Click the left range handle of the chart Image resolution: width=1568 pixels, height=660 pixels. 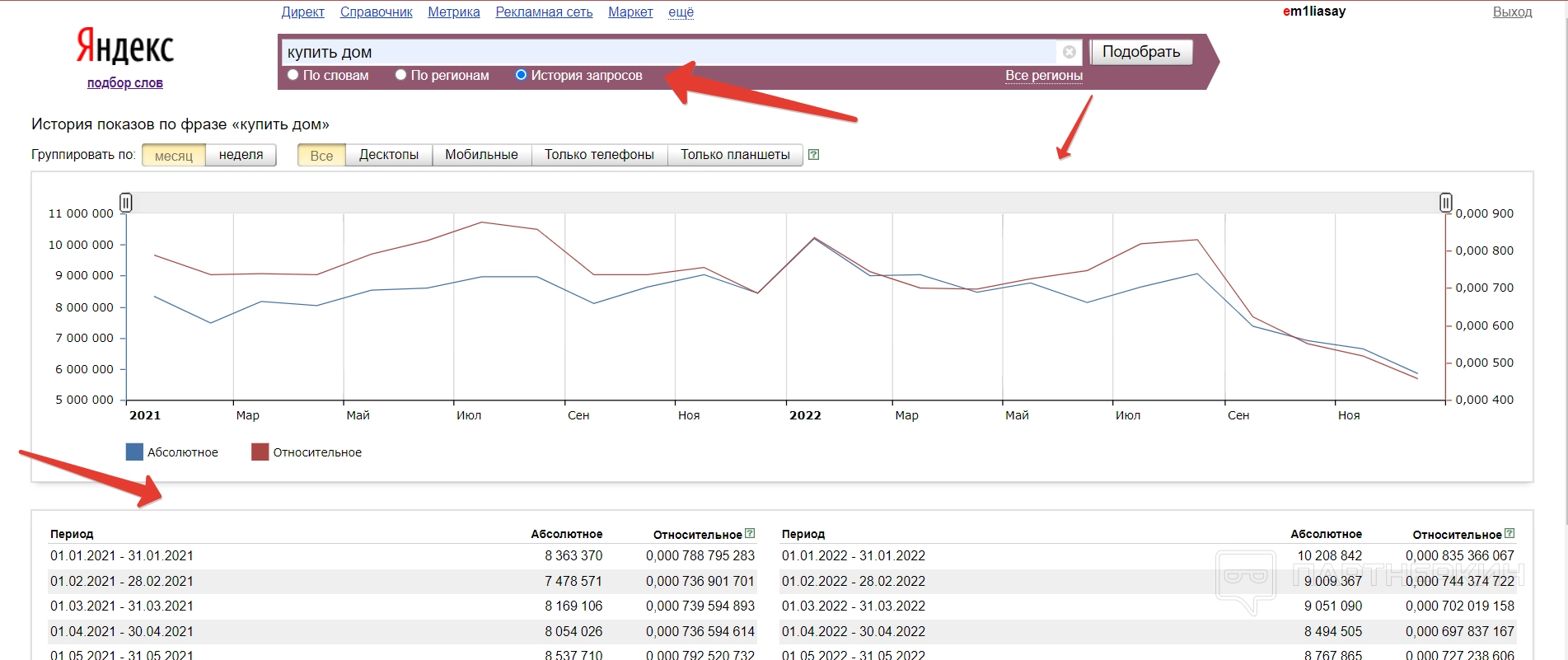[x=126, y=203]
